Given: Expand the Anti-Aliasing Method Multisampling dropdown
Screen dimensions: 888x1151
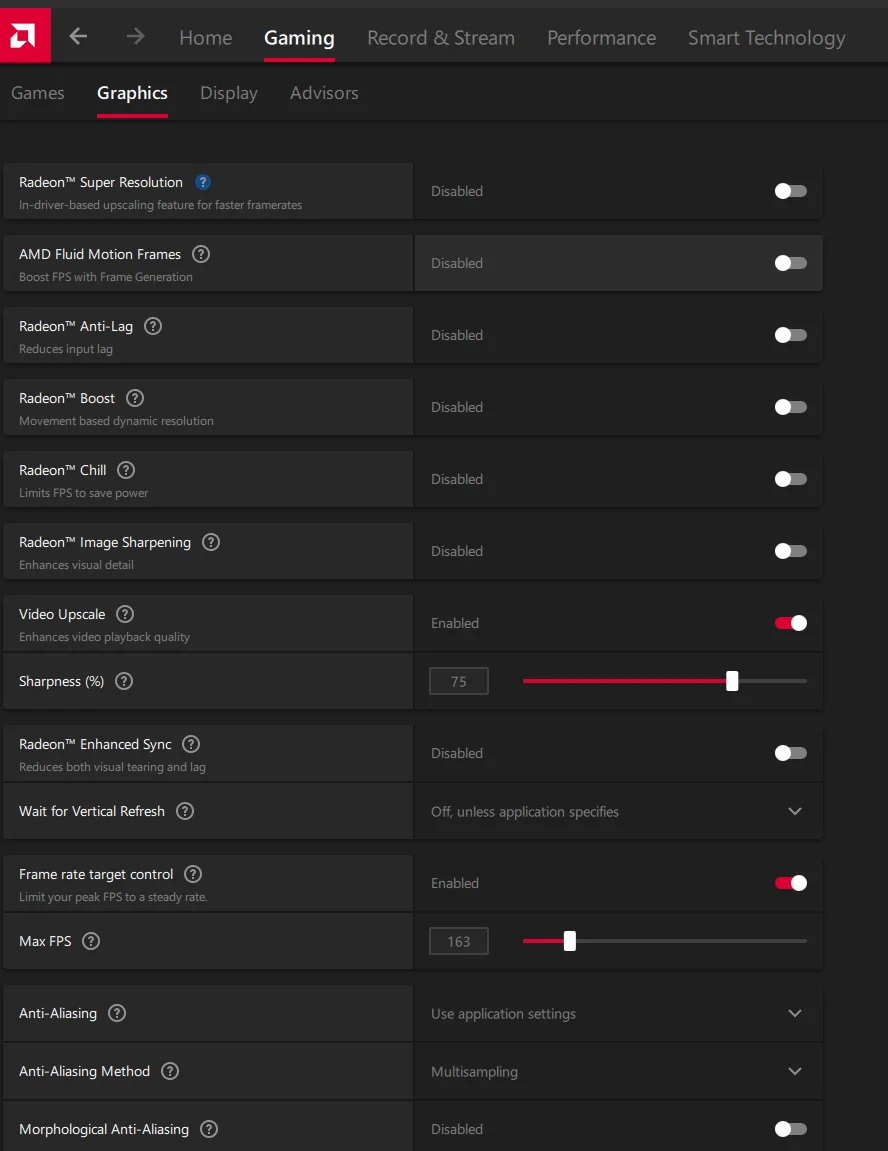Looking at the screenshot, I should click(618, 1071).
